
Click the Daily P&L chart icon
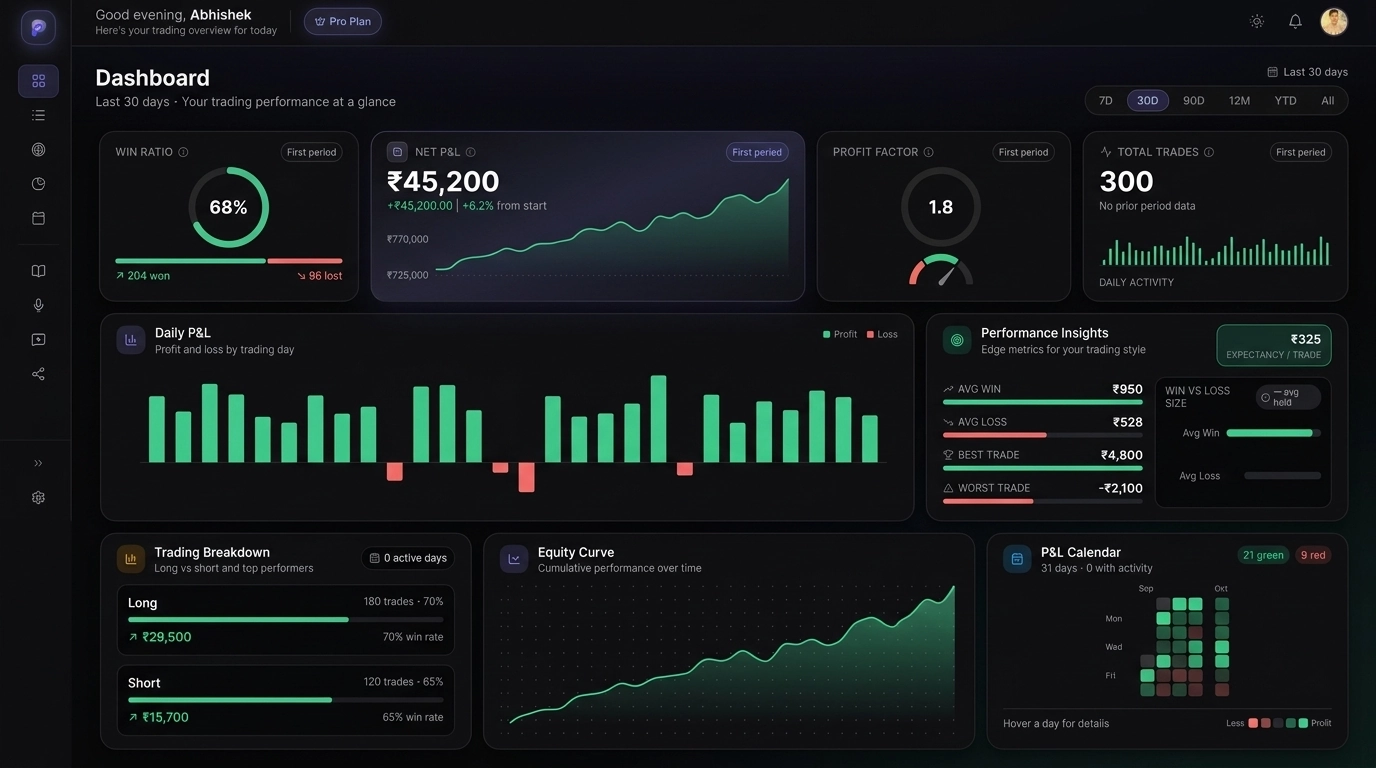pos(131,340)
